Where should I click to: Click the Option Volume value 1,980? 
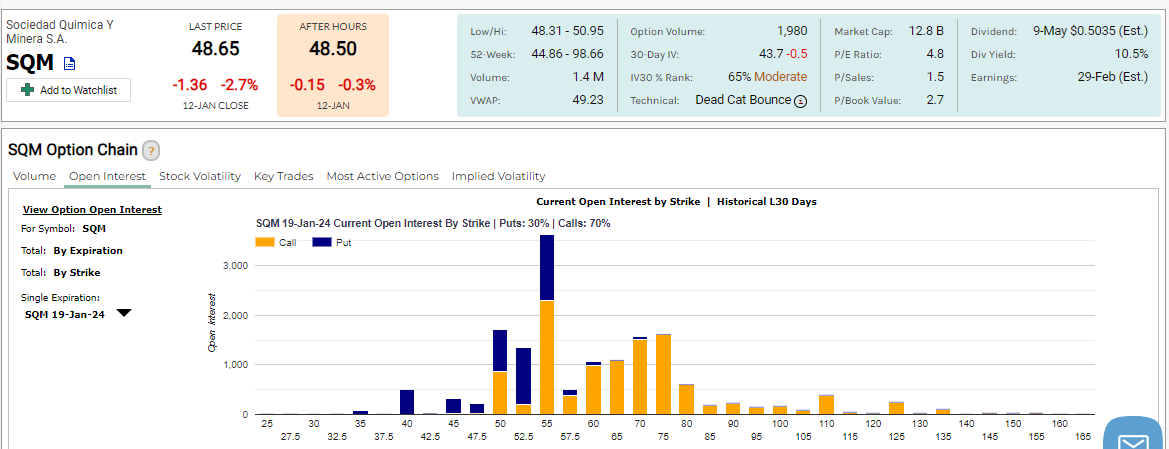792,32
